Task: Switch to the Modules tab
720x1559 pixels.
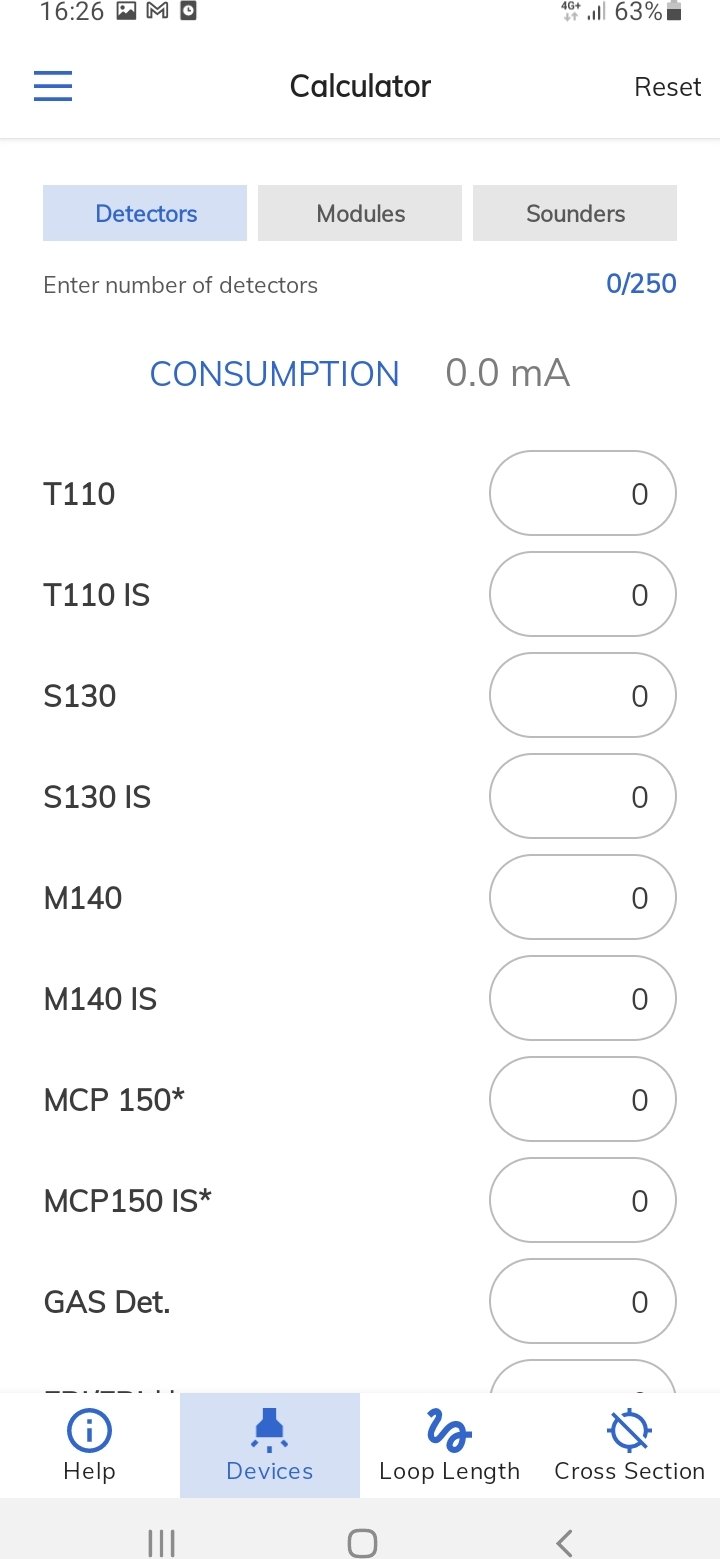Action: coord(360,213)
